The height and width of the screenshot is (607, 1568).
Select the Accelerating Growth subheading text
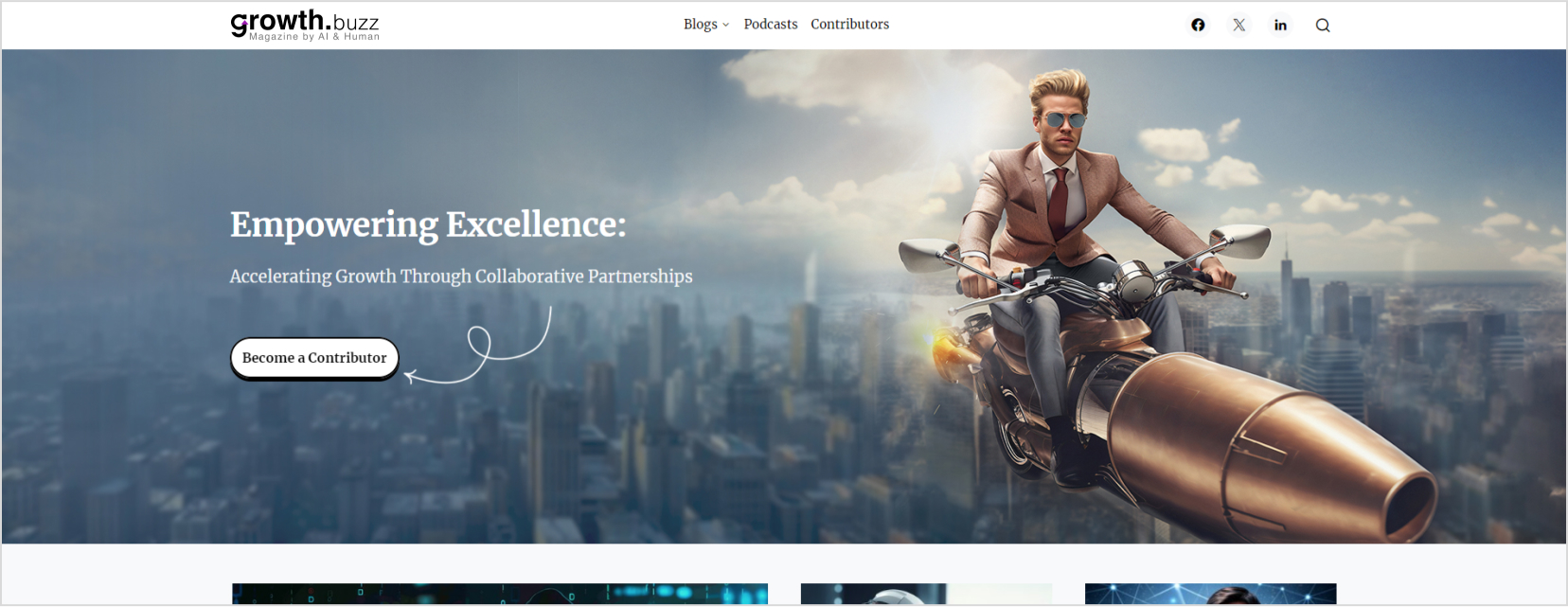(461, 277)
